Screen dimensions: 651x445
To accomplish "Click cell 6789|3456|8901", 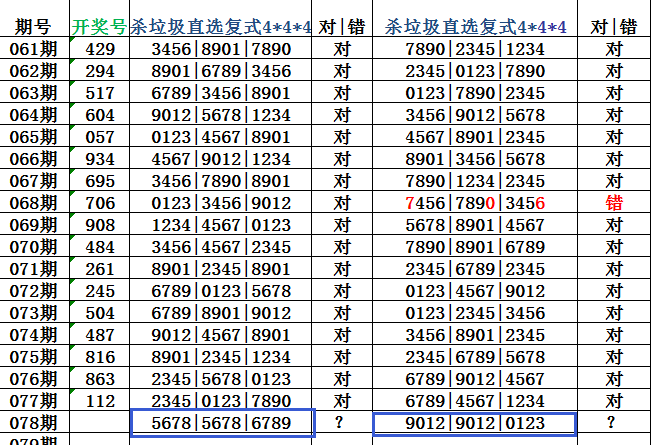I will coord(220,92).
